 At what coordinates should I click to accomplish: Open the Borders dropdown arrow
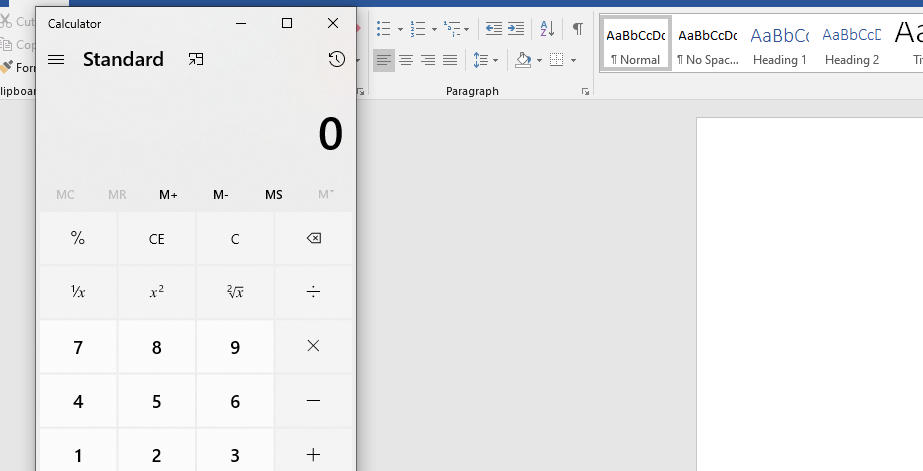click(573, 61)
